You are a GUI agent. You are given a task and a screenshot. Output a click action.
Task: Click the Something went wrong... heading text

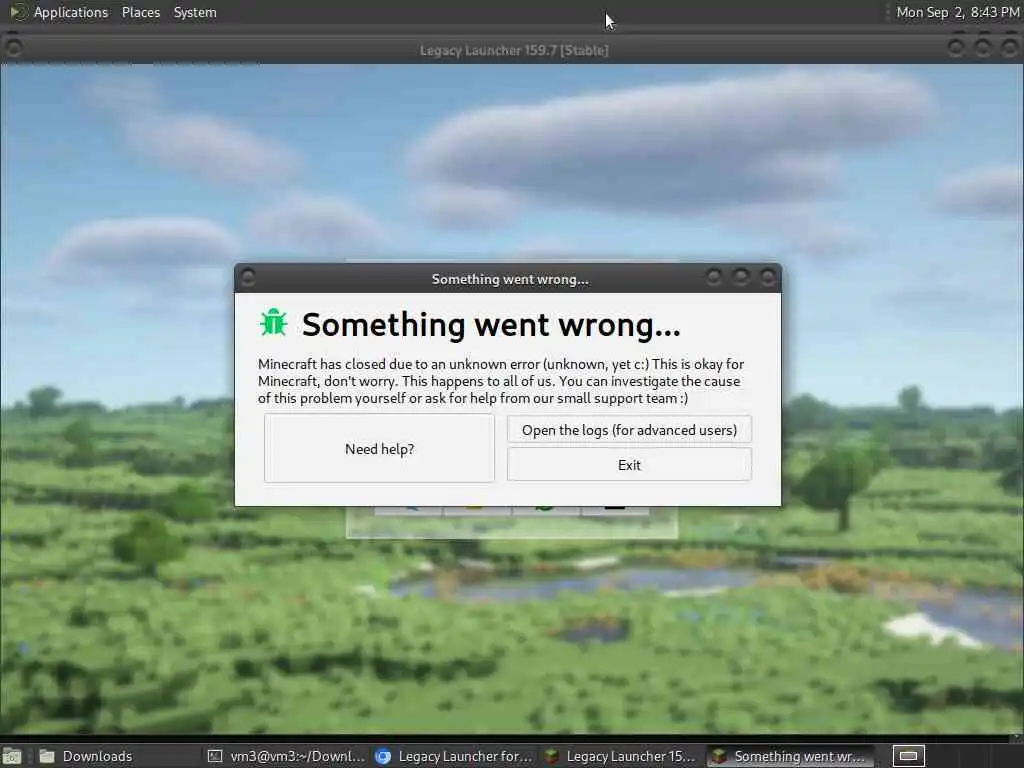tap(491, 325)
